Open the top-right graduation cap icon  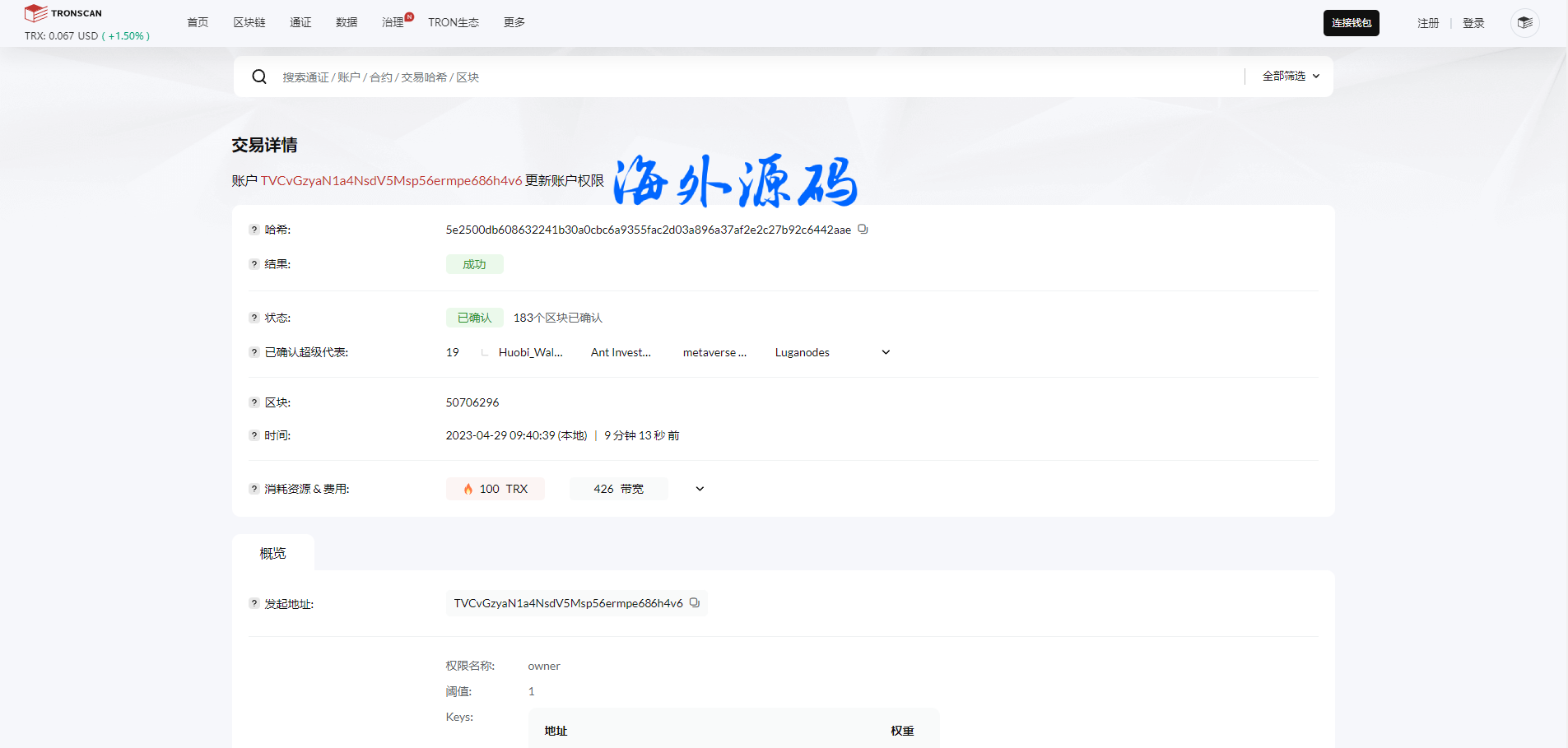1524,23
